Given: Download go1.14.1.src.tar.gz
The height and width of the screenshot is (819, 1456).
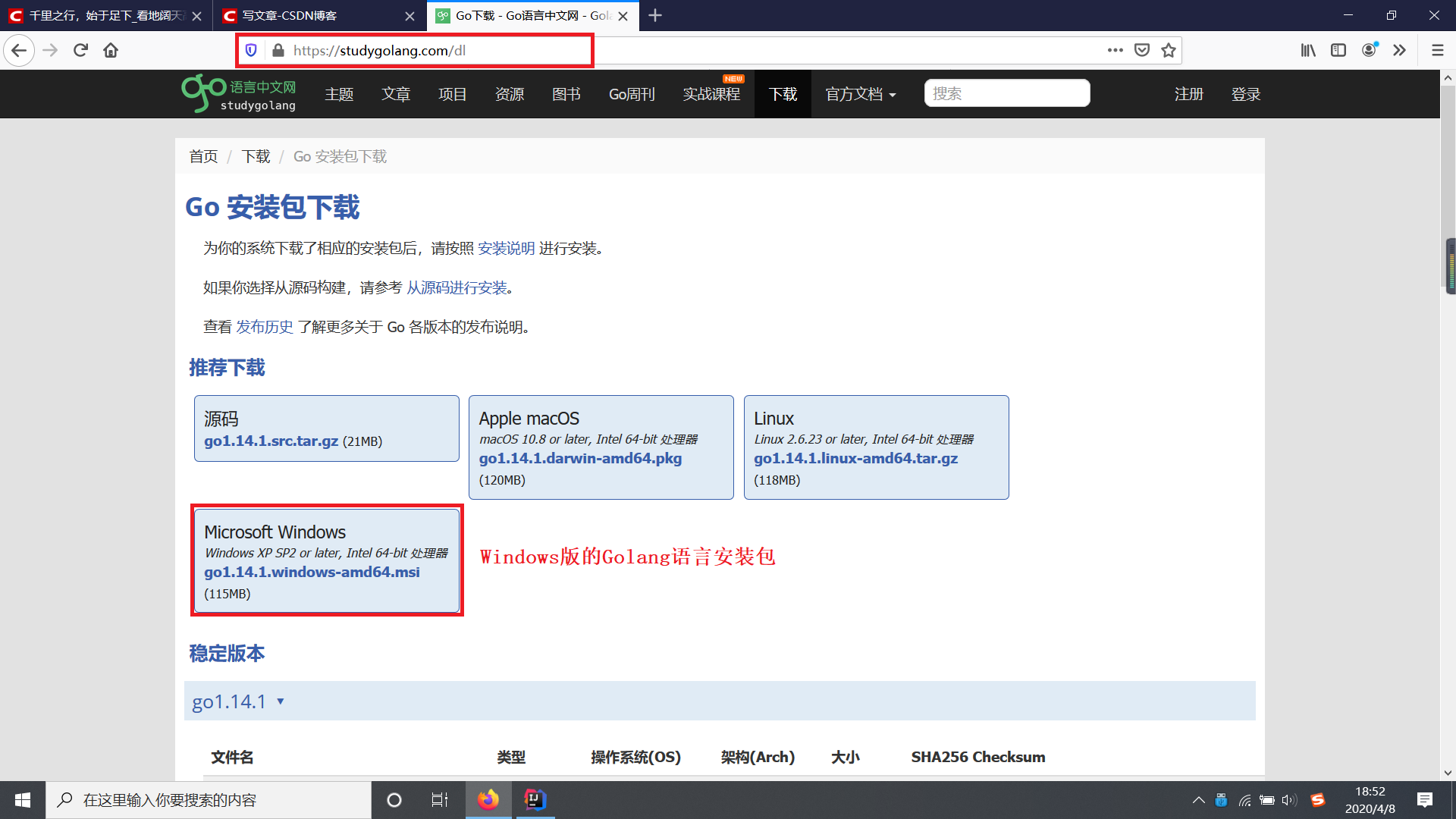Looking at the screenshot, I should 271,441.
